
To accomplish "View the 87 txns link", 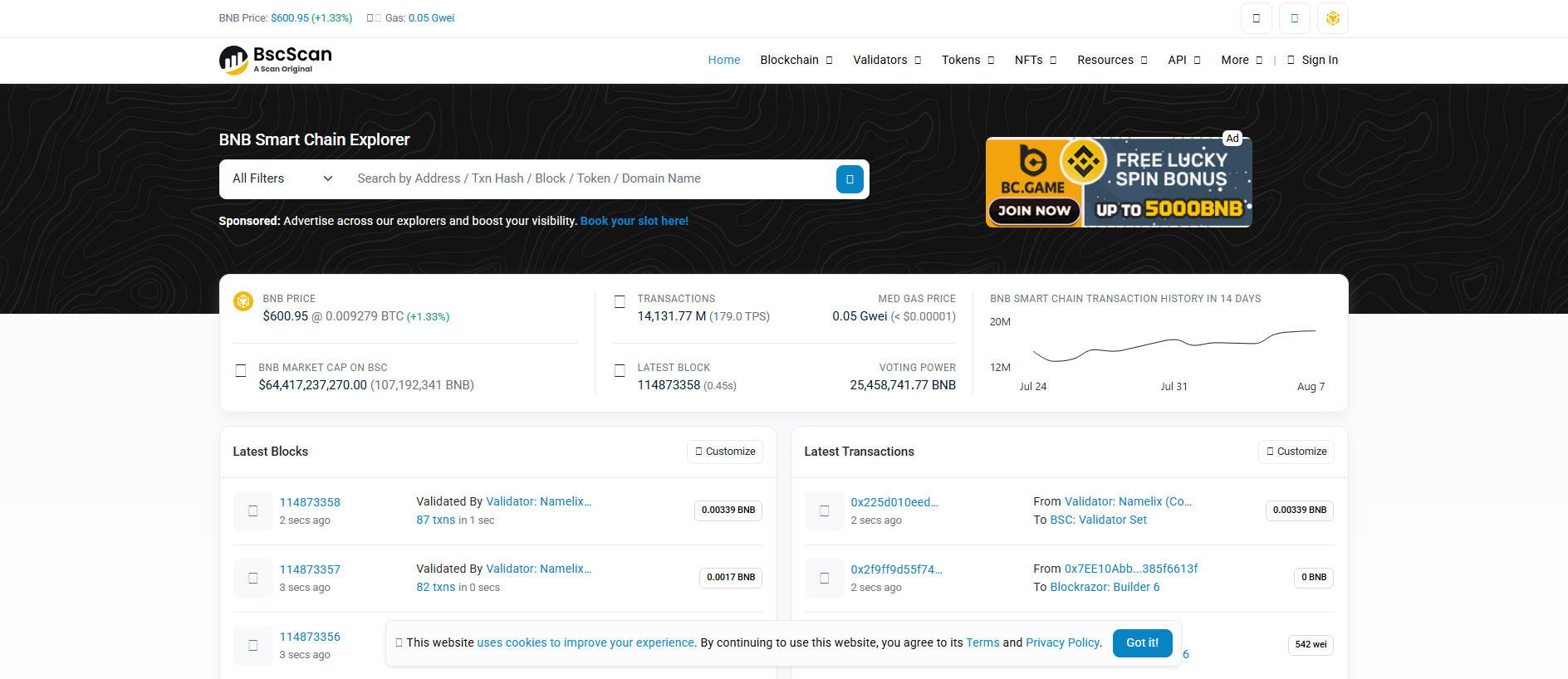I will coord(436,520).
